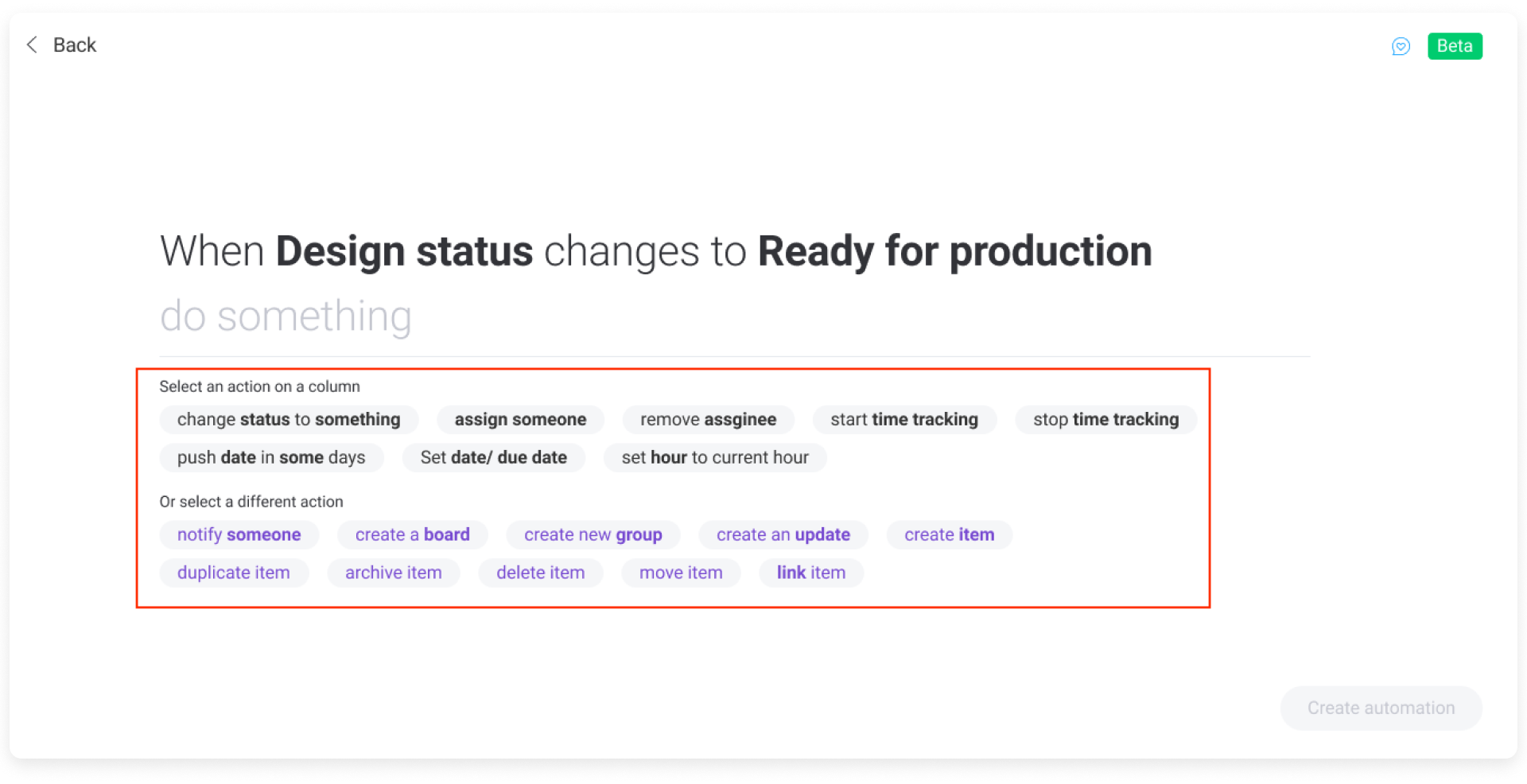Choose the remove assginee action
This screenshot has width=1527, height=784.
click(708, 419)
